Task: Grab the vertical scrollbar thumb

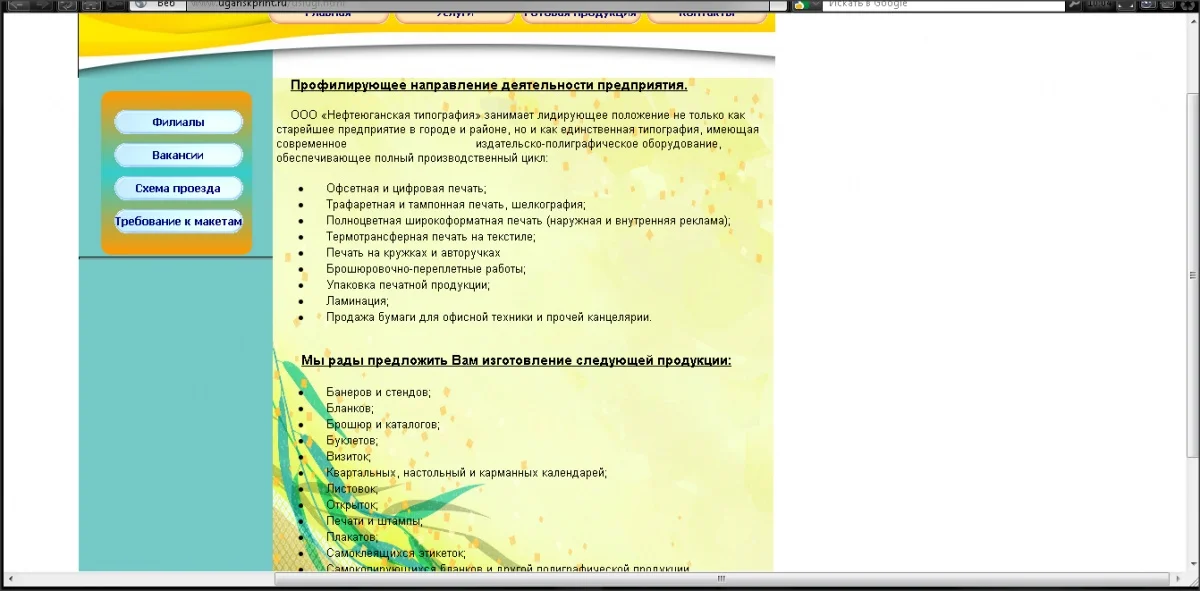Action: [1191, 275]
